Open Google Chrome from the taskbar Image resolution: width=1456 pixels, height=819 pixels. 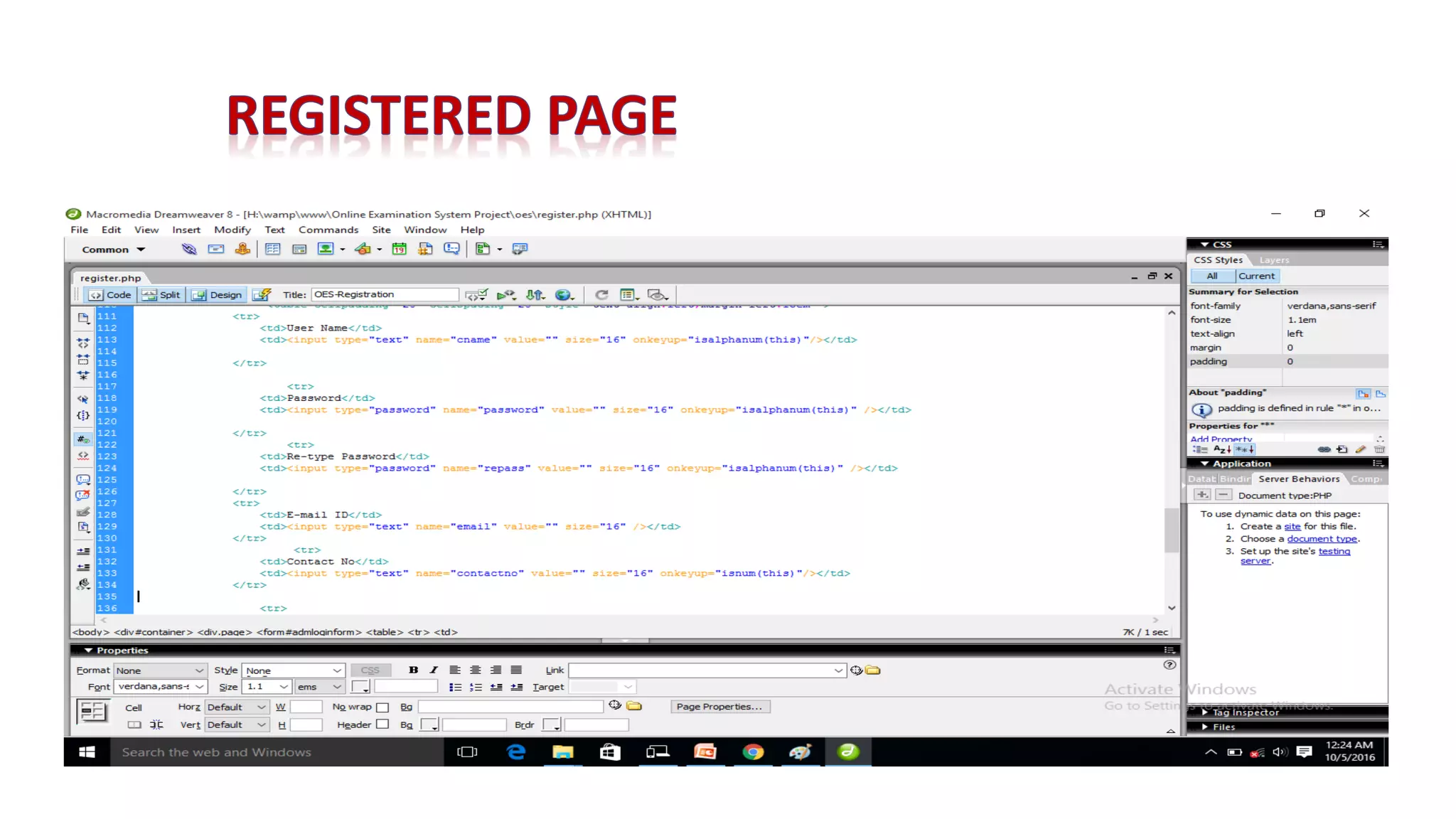(x=753, y=751)
